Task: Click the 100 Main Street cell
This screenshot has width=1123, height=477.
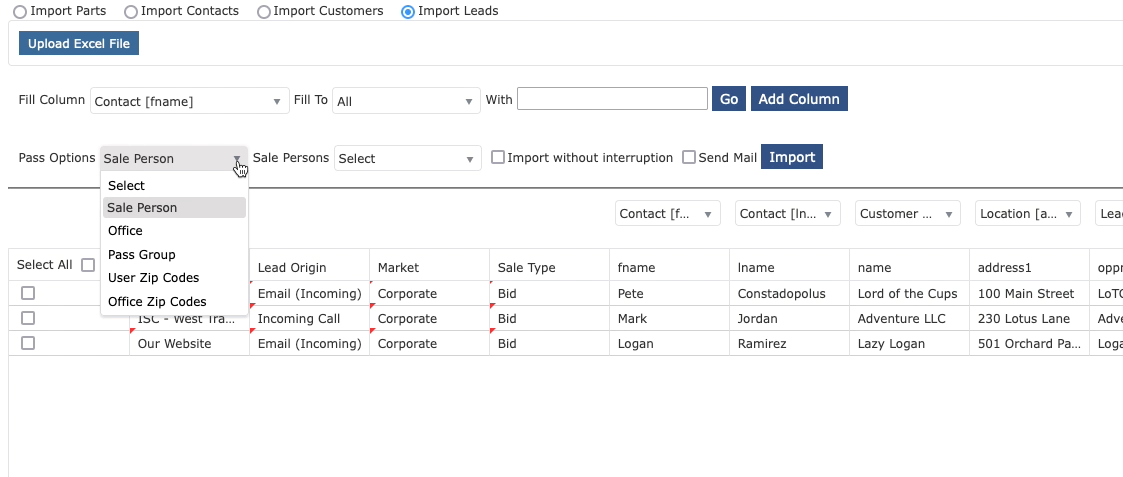Action: click(1029, 294)
